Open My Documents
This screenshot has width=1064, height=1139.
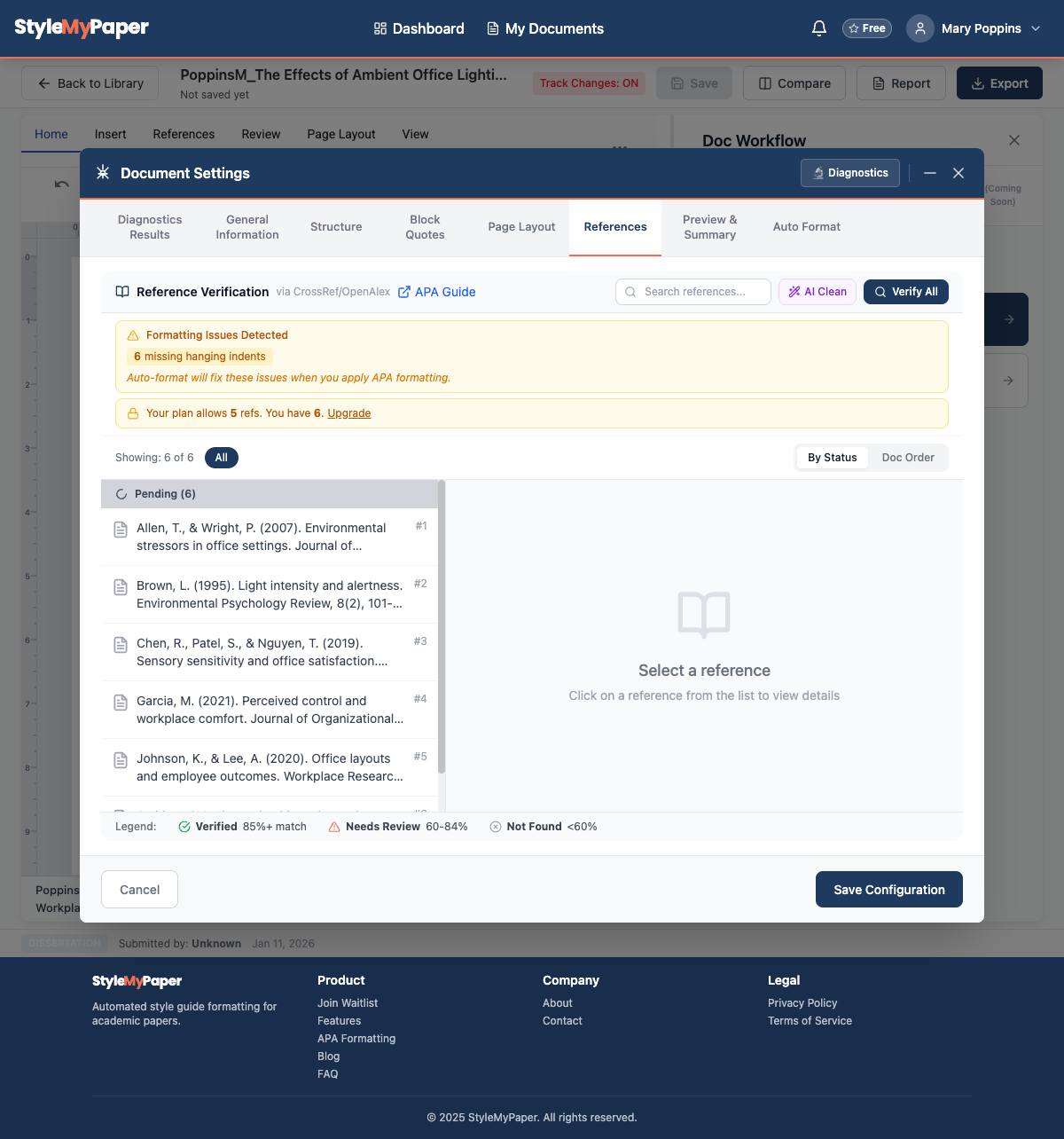(x=545, y=28)
